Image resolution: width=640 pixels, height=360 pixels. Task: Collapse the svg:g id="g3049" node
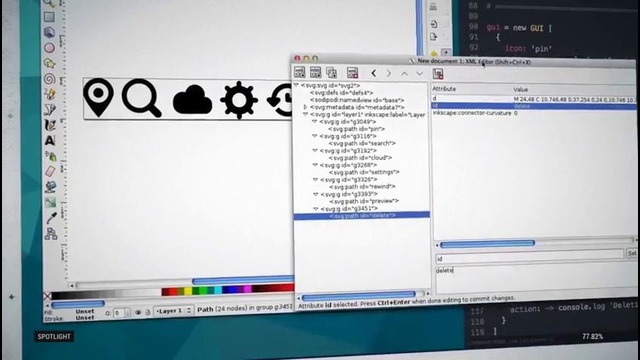point(314,122)
